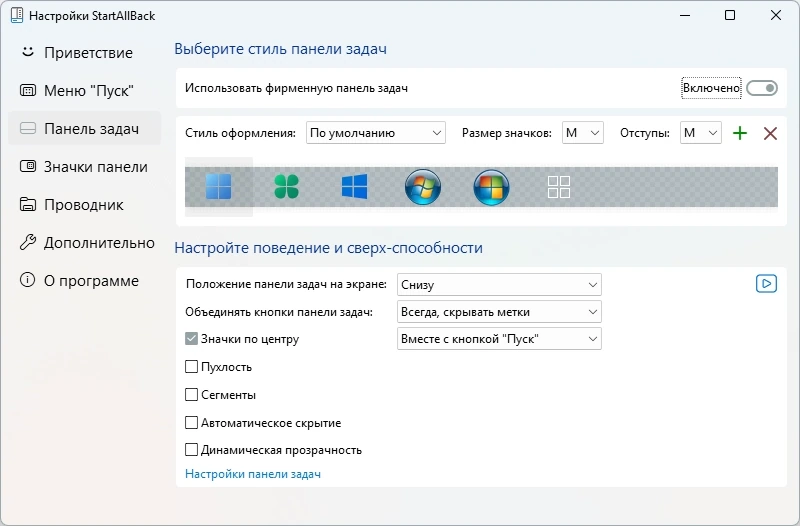
Task: Choose the green clover start button
Action: coord(286,187)
